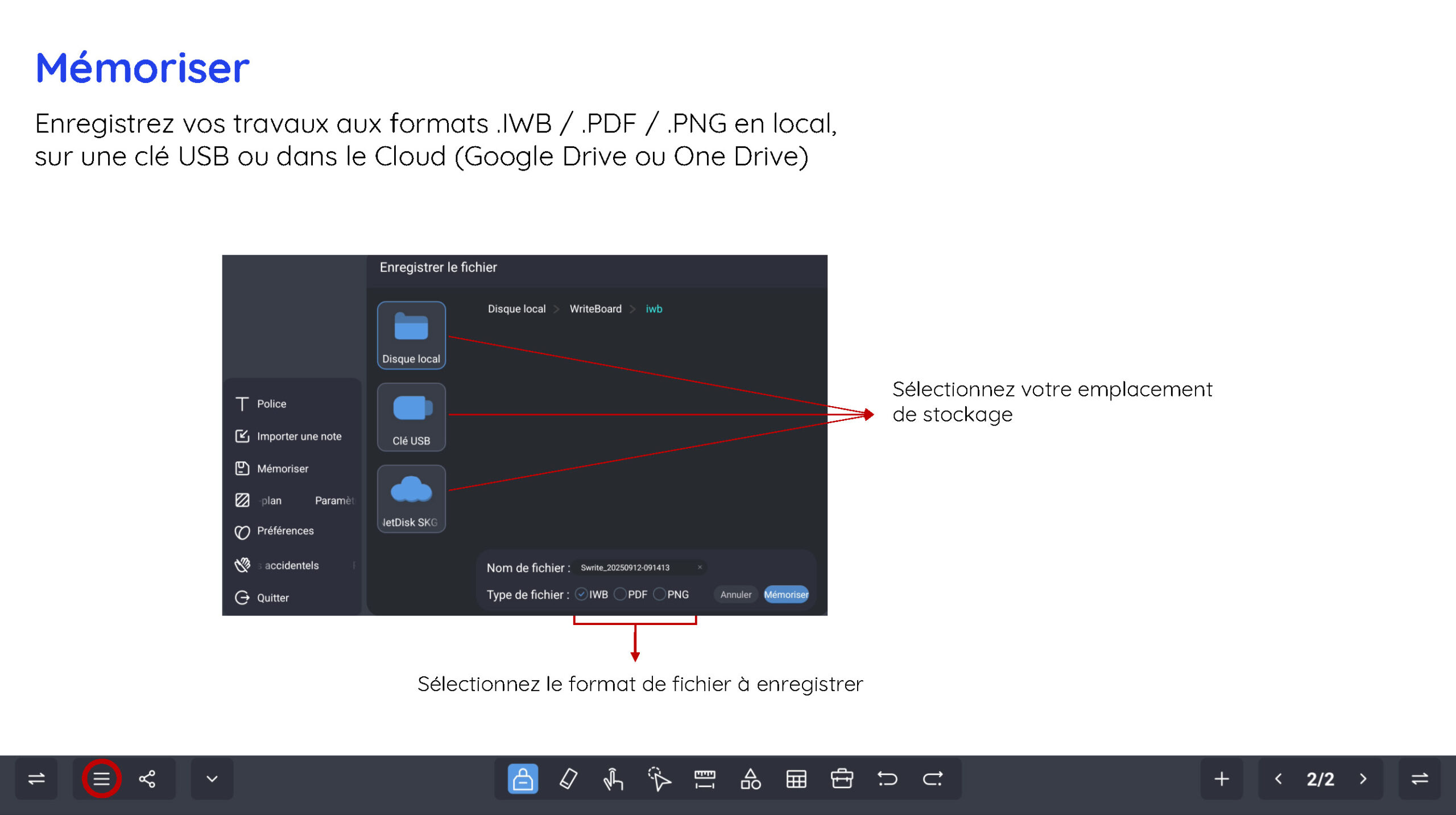
Task: Open the toolbox icon
Action: pos(842,779)
